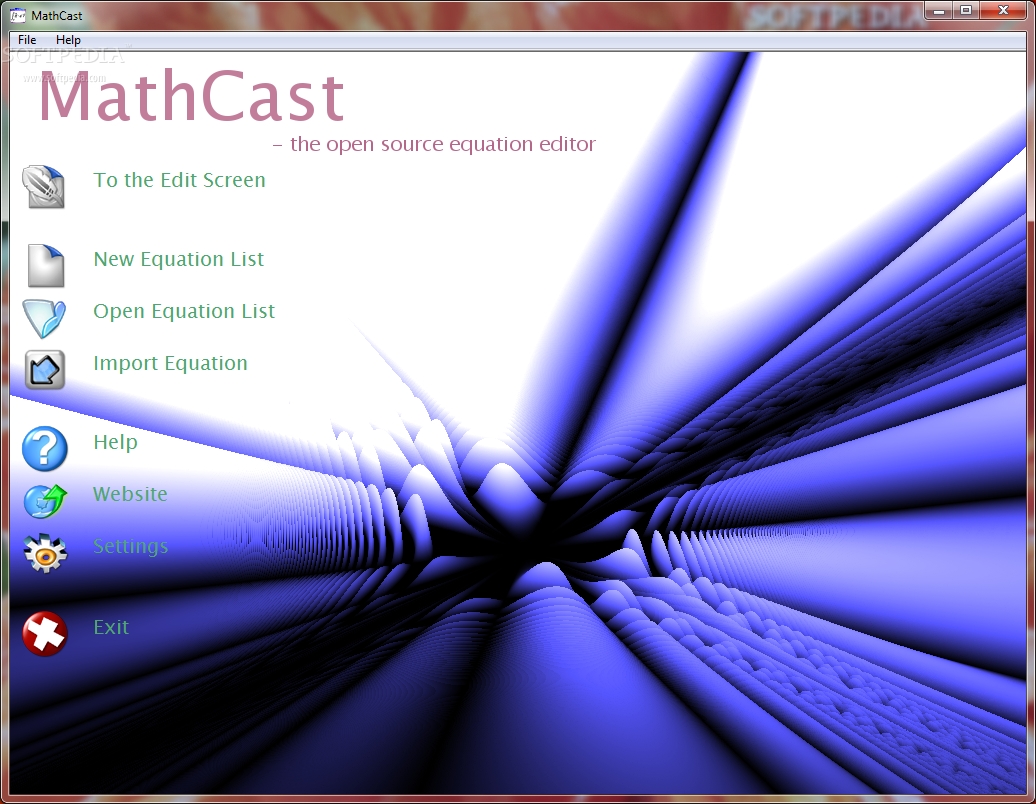Click the New Equation List page icon
The width and height of the screenshot is (1036, 804).
click(46, 266)
